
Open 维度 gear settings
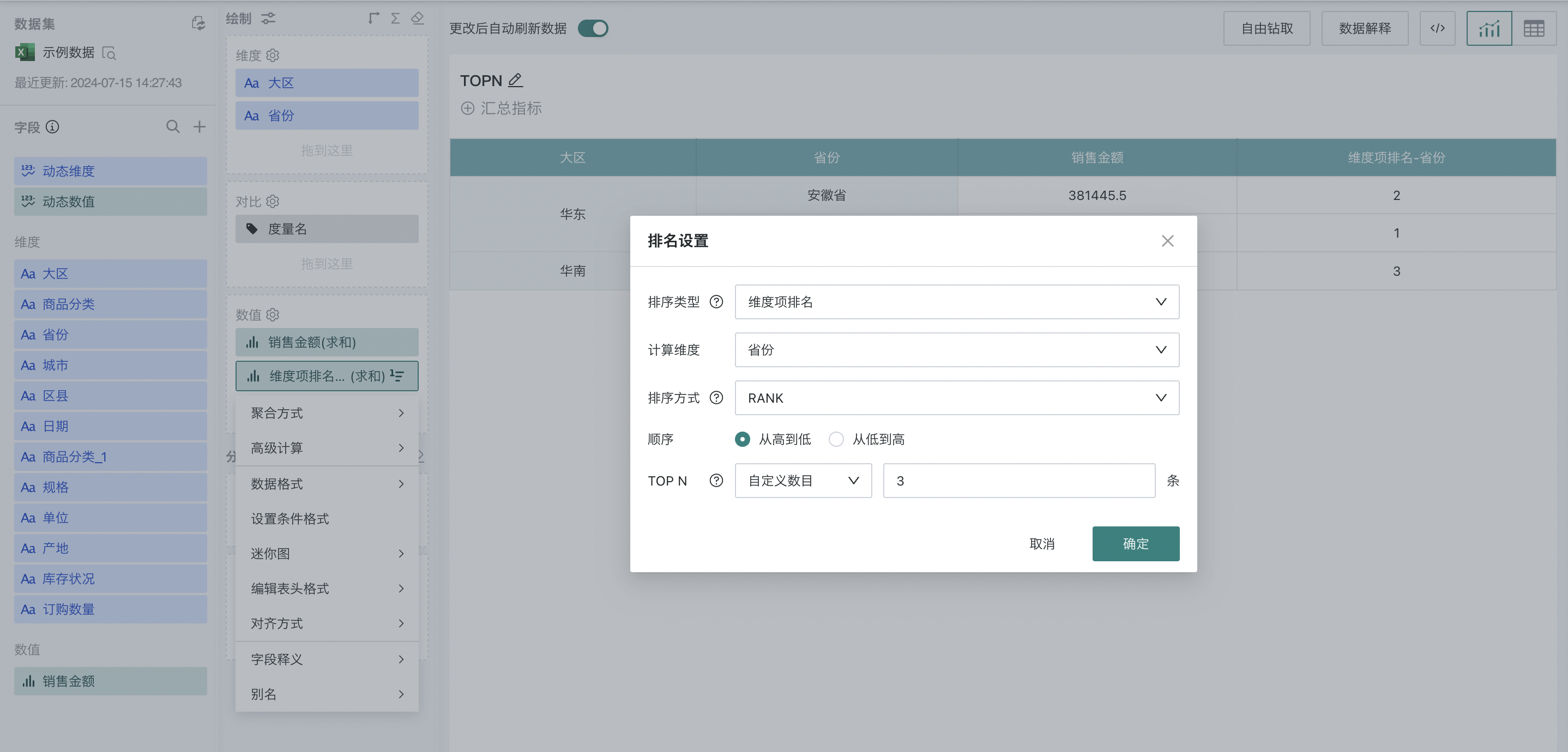tap(273, 56)
